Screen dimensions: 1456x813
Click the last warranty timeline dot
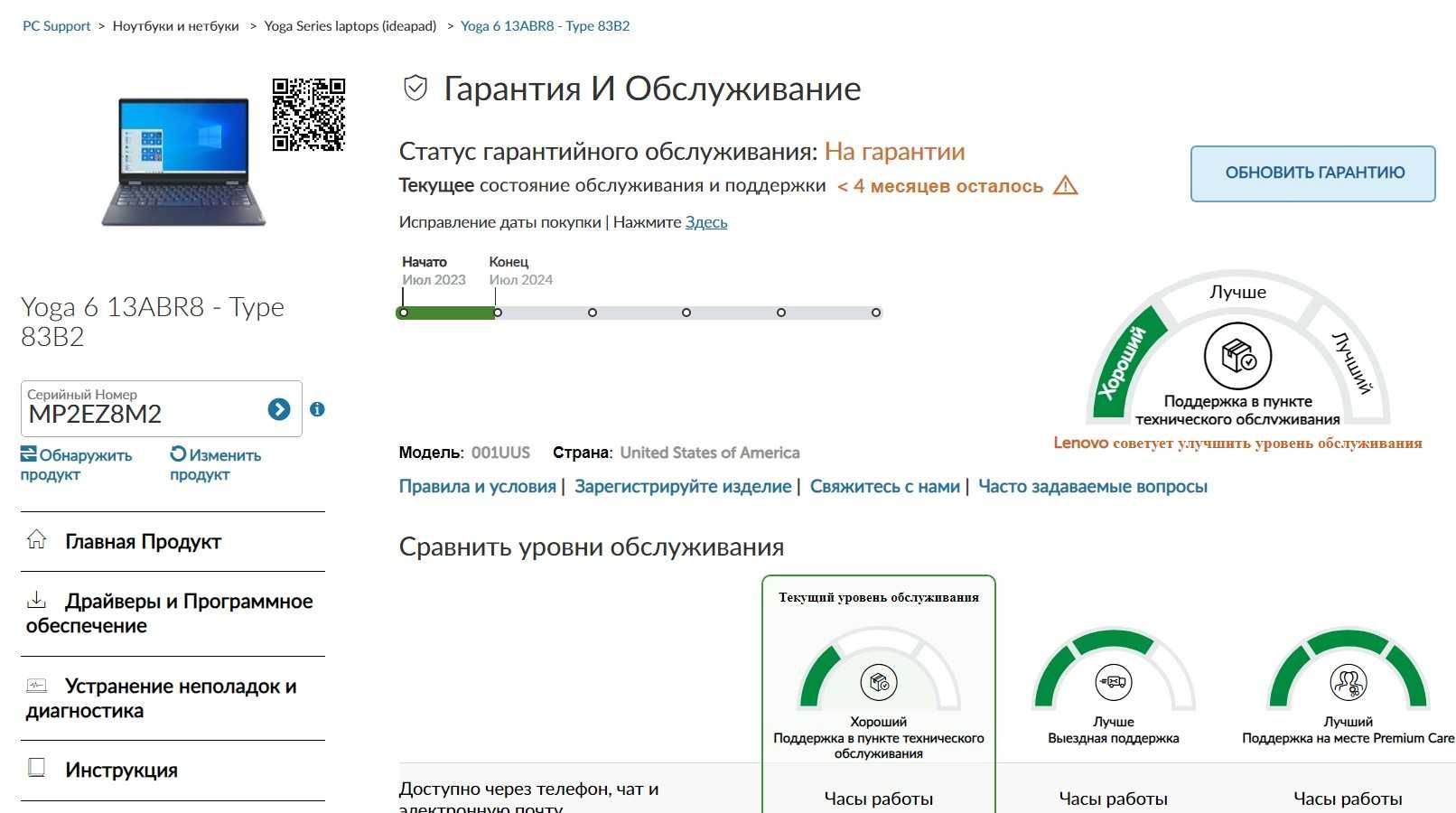point(876,313)
